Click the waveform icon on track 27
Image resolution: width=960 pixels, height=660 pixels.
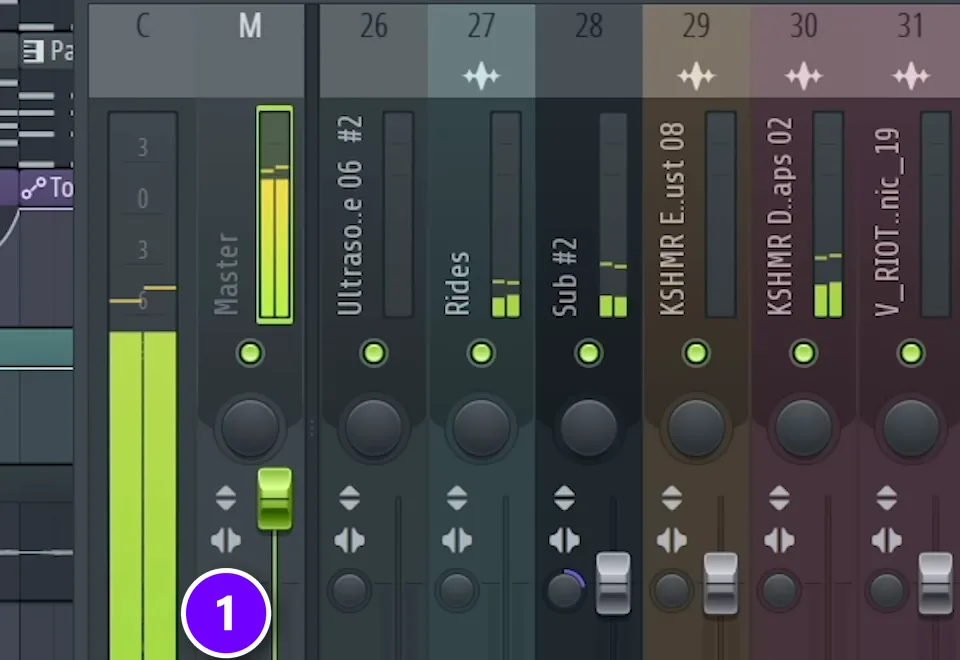481,76
